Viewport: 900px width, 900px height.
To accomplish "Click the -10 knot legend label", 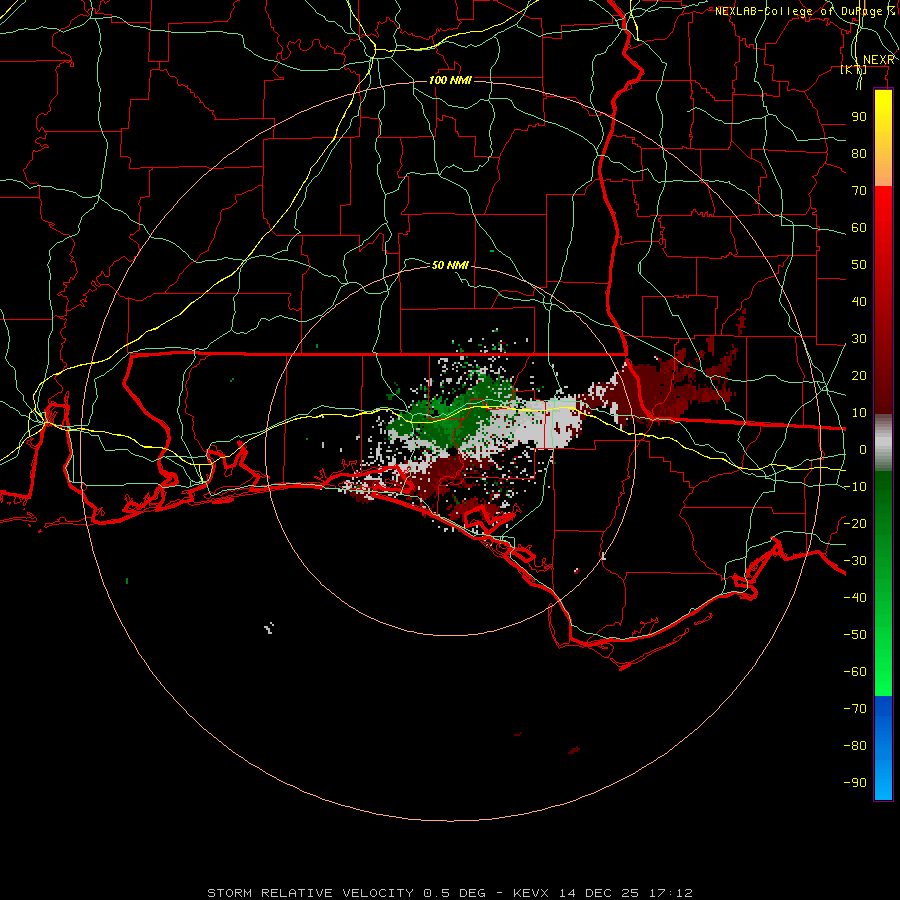I will [x=855, y=487].
